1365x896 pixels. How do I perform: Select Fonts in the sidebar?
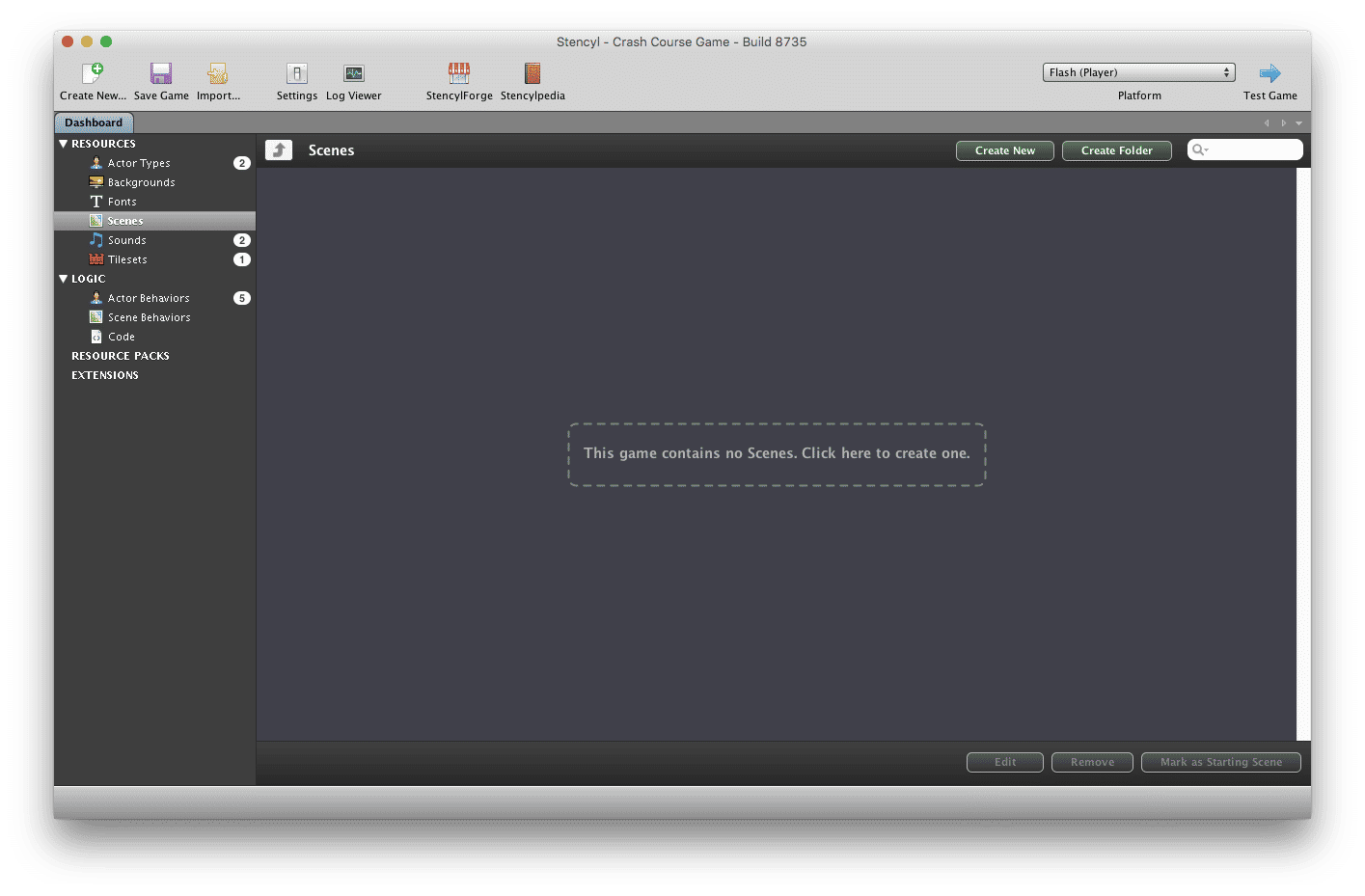click(x=154, y=202)
